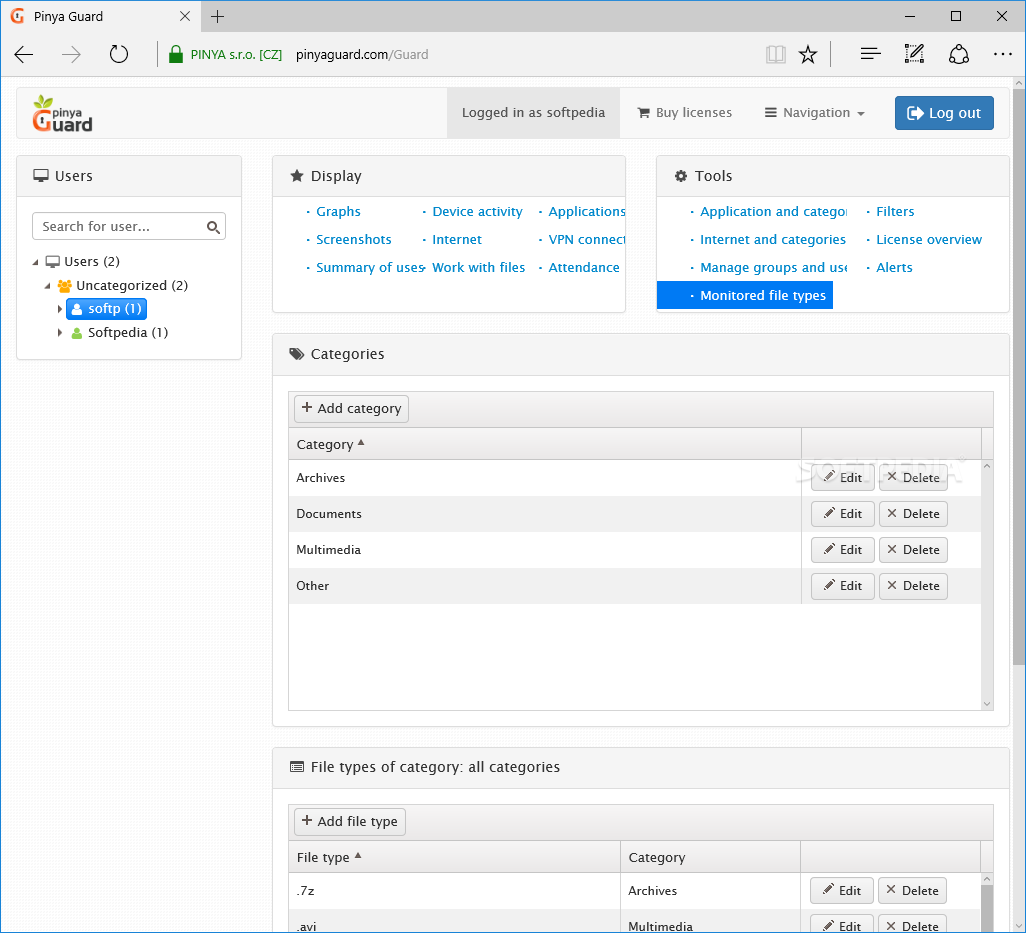The image size is (1026, 933).
Task: Delete the .7z file type
Action: (912, 890)
